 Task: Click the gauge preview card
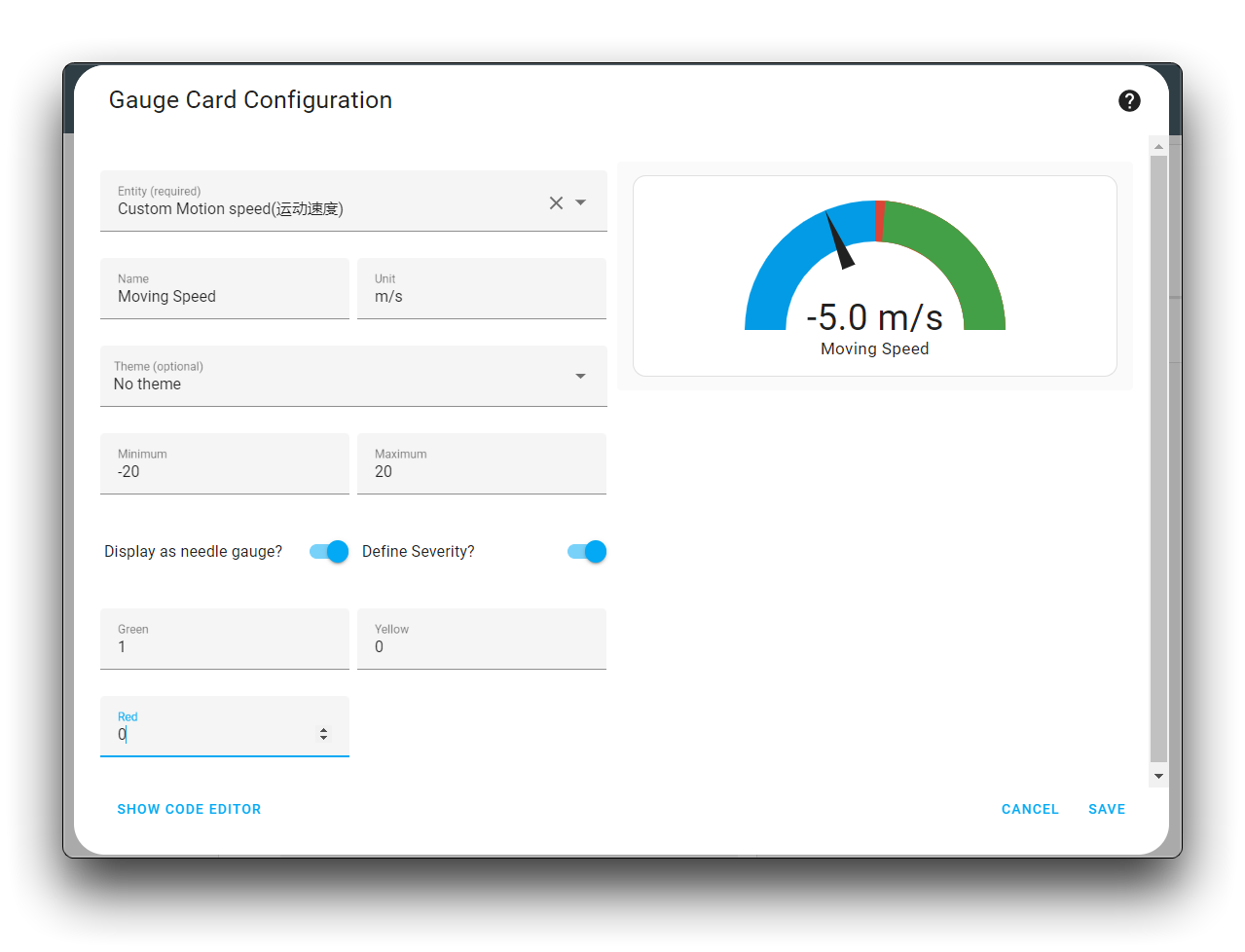point(875,275)
